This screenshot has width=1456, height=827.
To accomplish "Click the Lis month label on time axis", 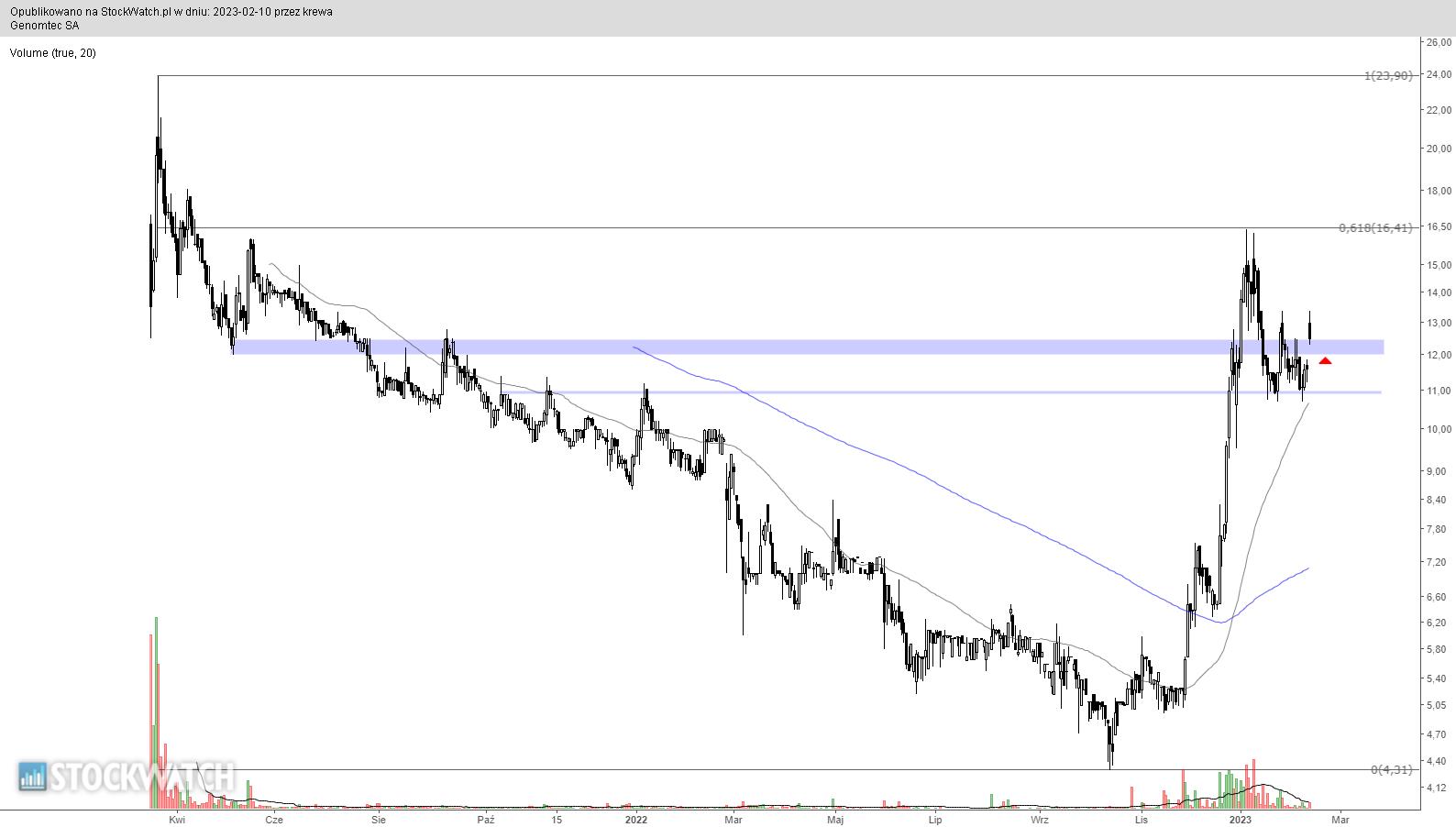I will pos(1141,820).
